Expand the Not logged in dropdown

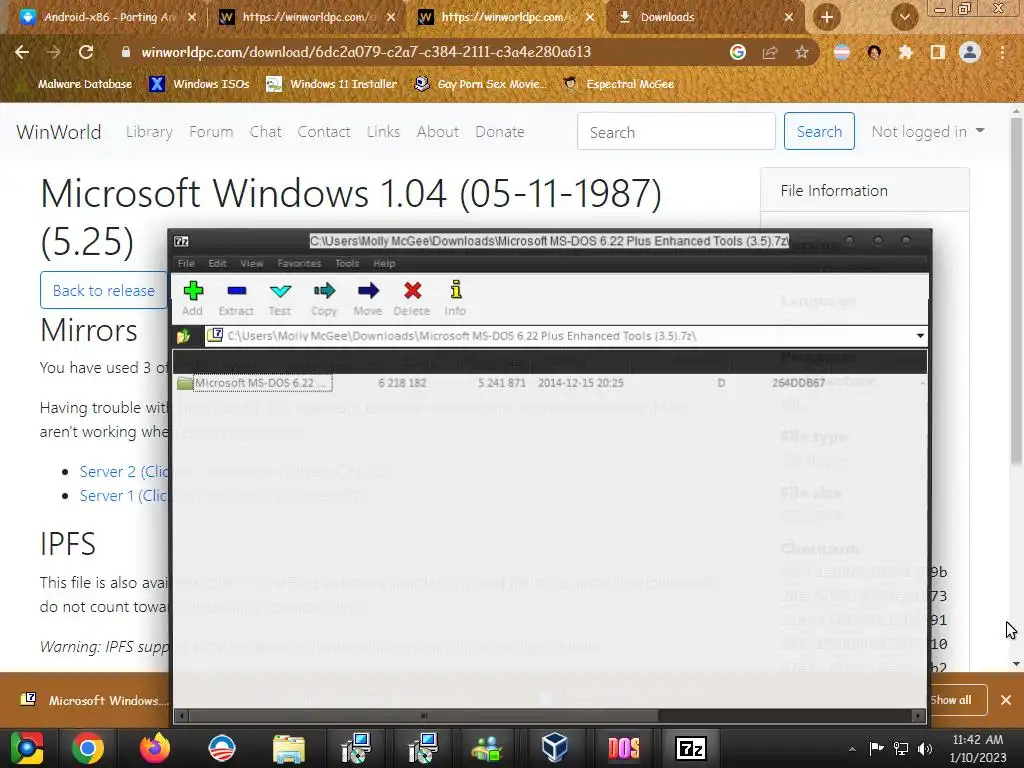pos(927,131)
